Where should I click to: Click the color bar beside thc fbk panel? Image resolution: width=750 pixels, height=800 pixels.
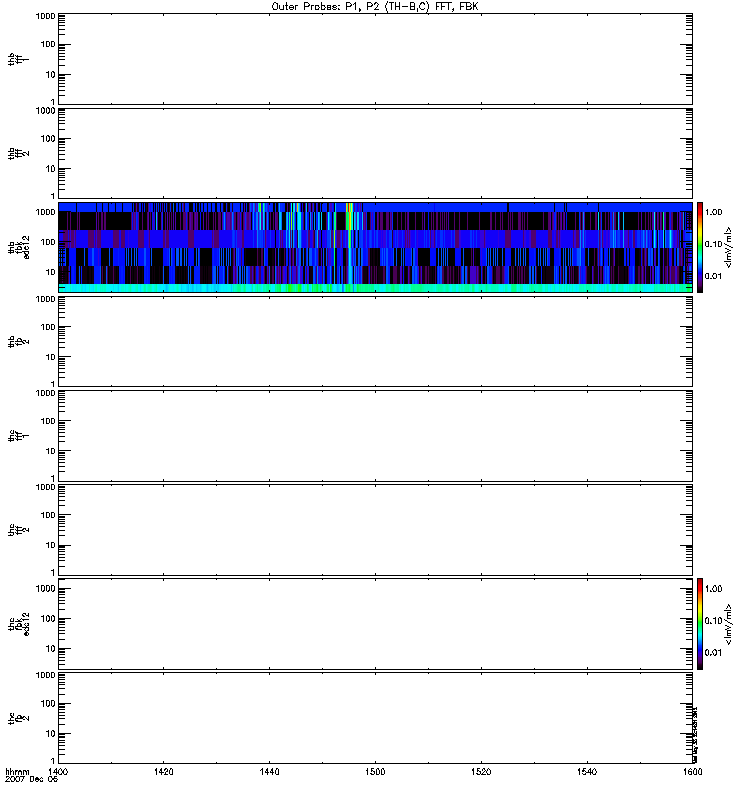point(700,624)
